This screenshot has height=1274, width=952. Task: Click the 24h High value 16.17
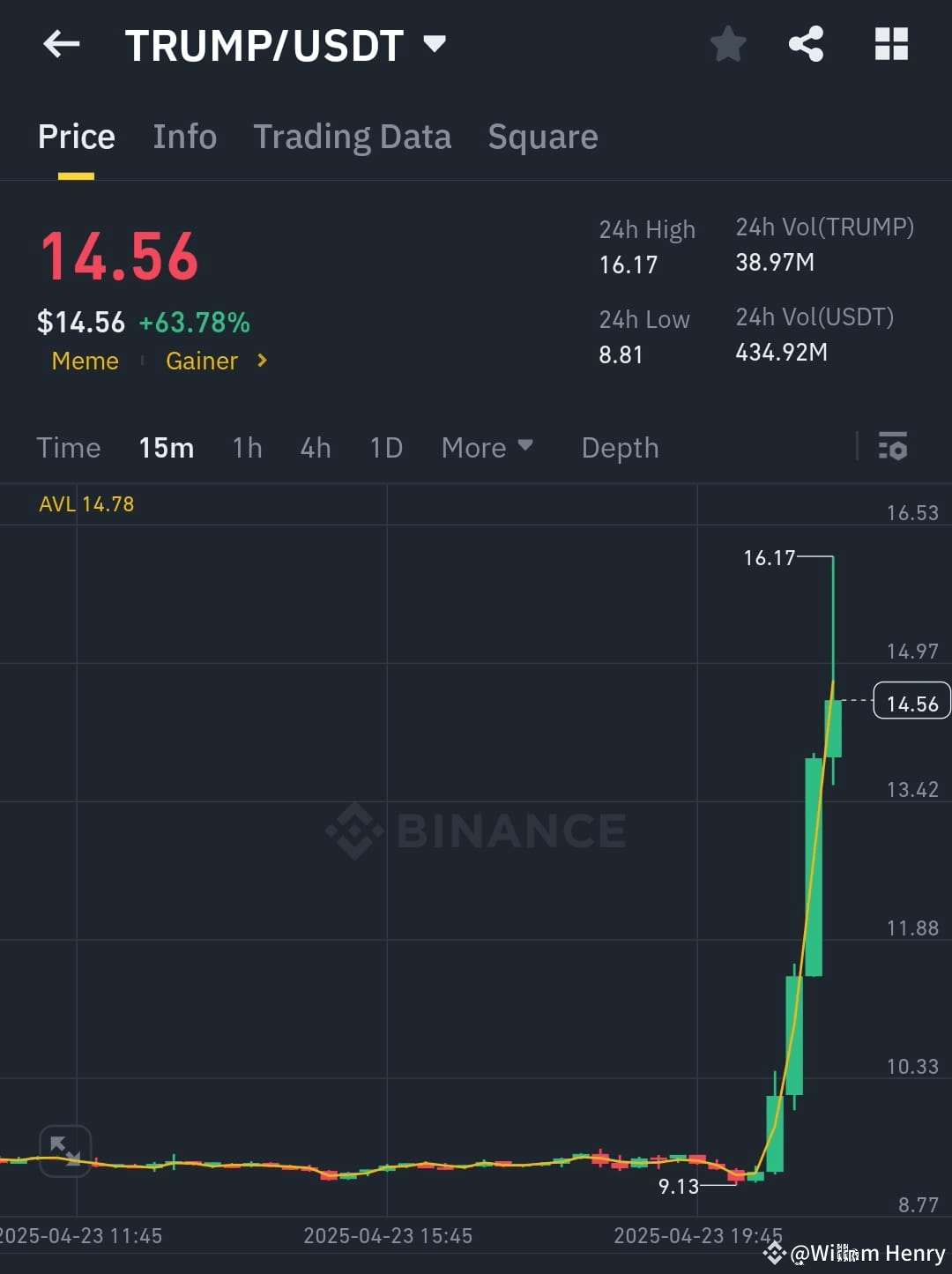point(628,265)
